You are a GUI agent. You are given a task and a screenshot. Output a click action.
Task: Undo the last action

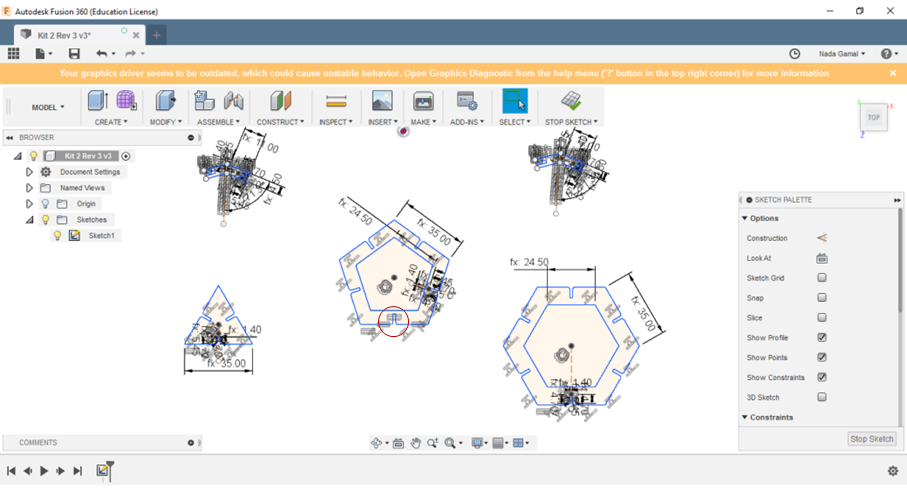(x=102, y=54)
